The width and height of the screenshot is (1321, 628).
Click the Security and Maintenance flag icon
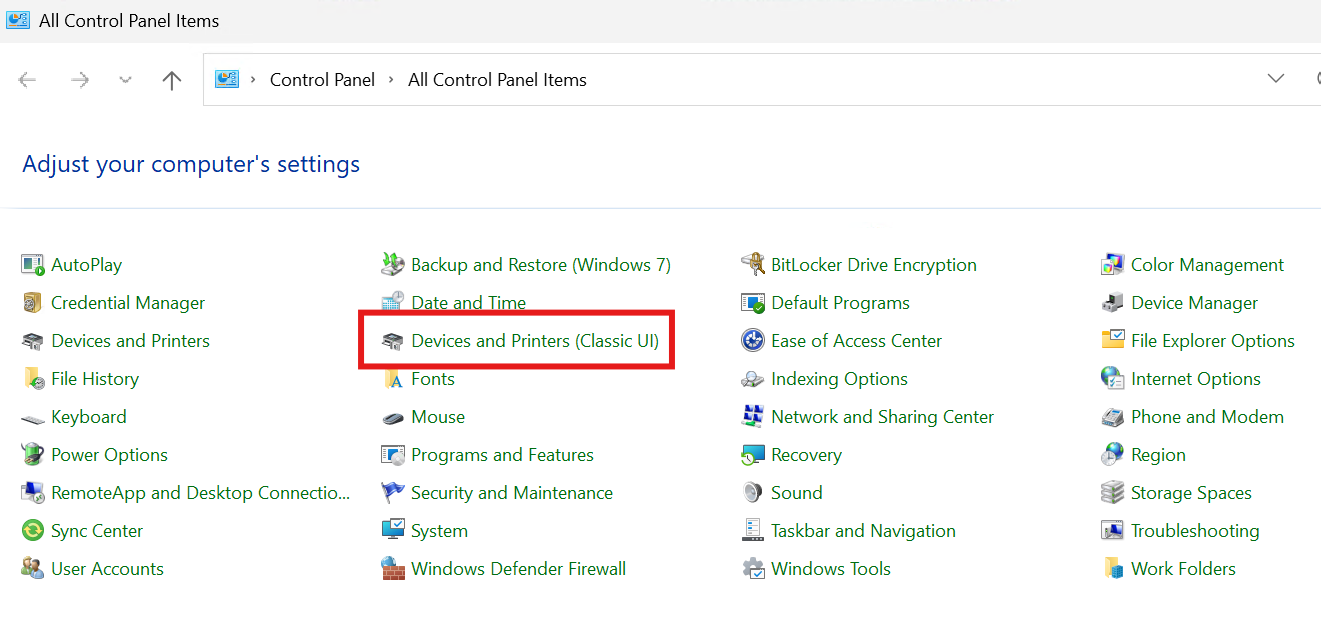[393, 493]
